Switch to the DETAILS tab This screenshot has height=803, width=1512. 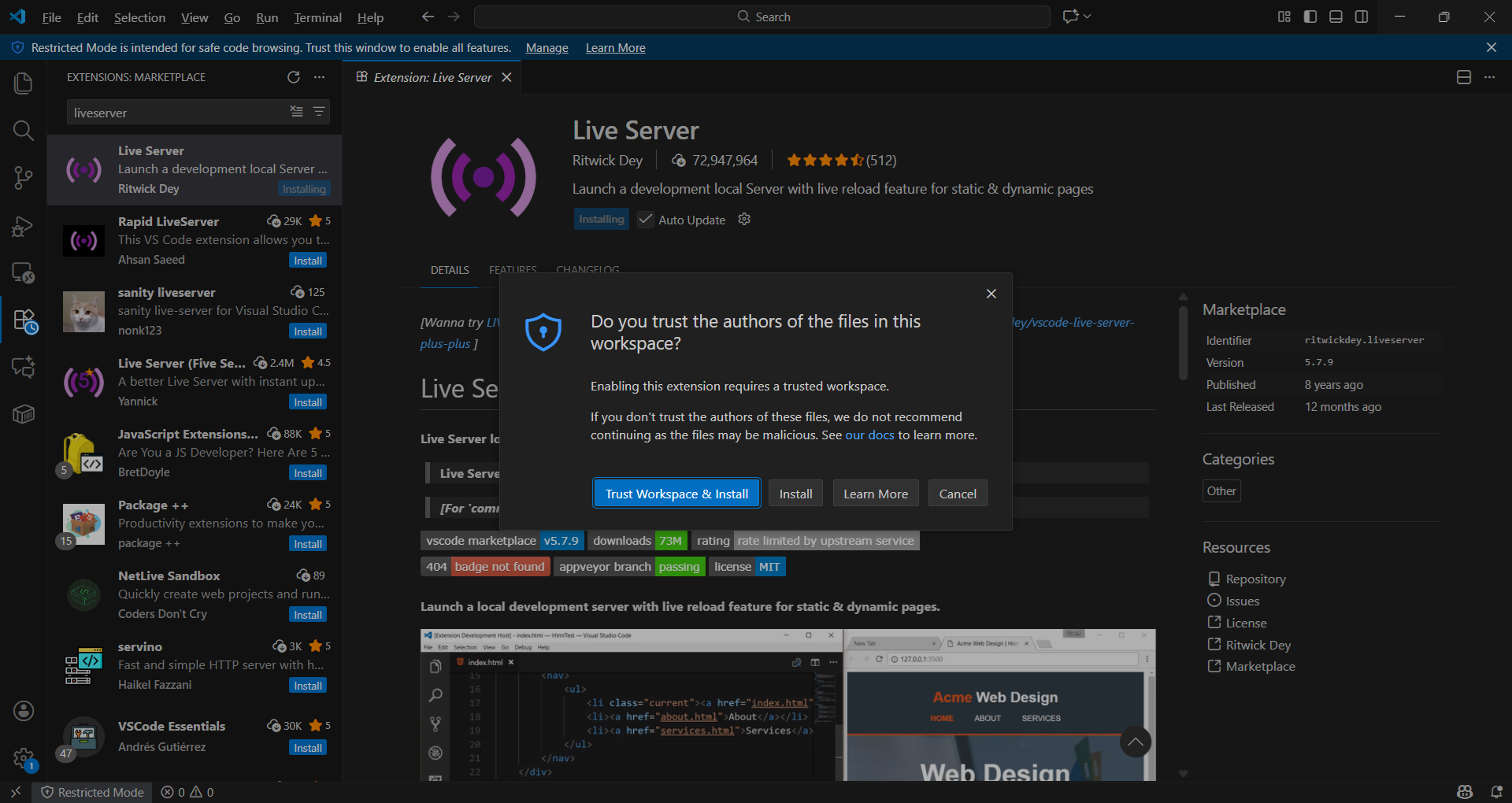coord(450,270)
